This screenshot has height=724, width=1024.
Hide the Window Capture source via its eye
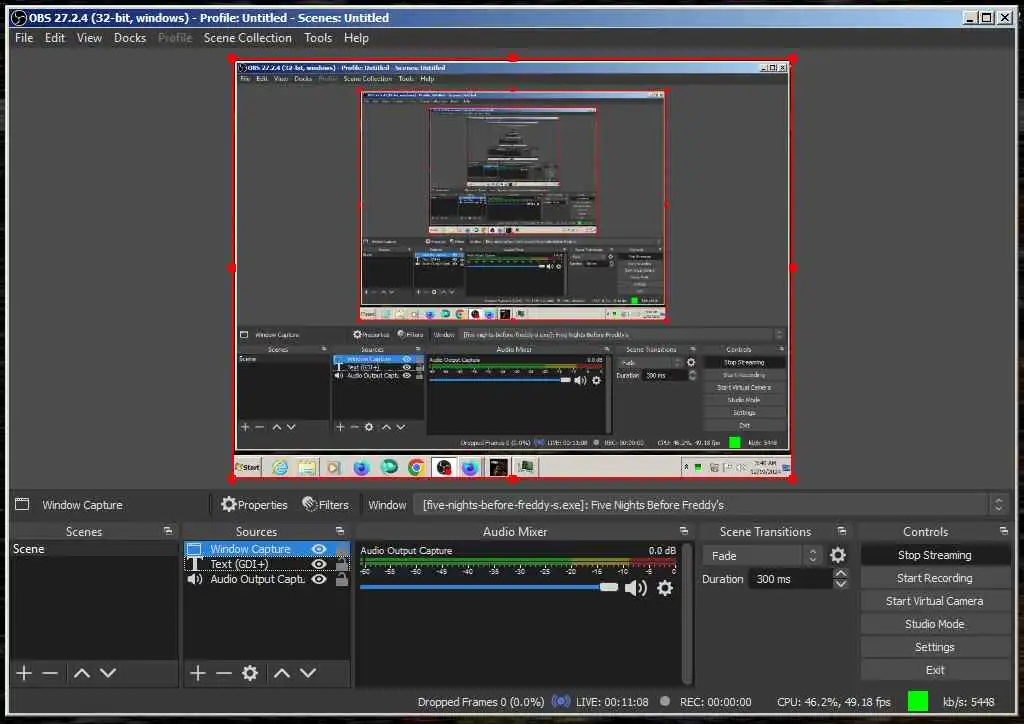click(x=319, y=549)
